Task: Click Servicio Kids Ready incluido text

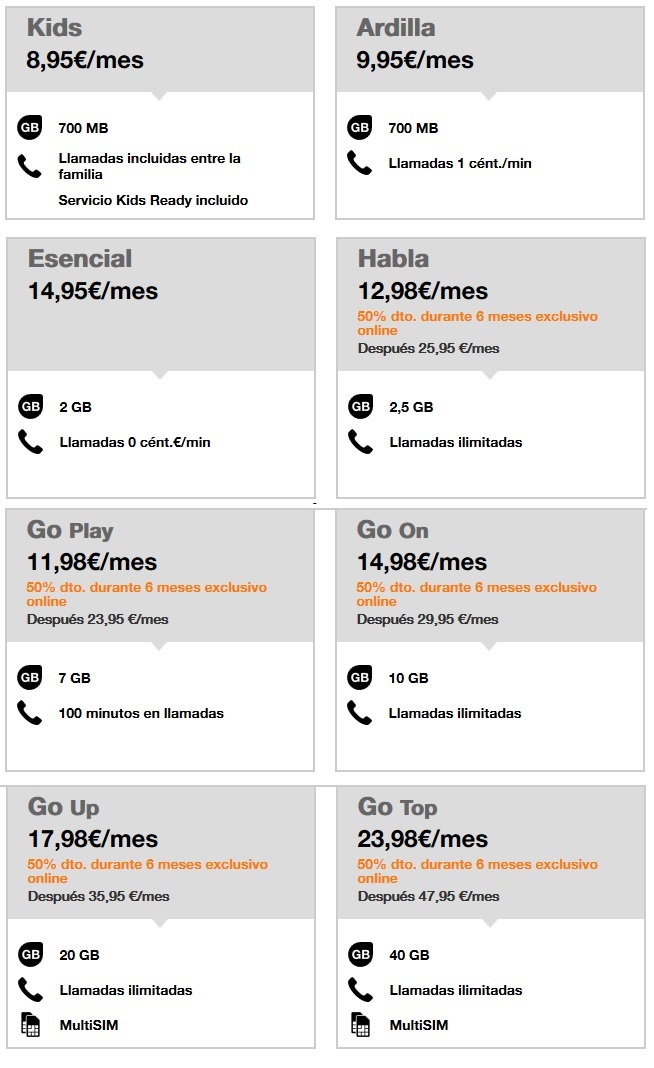Action: [x=153, y=200]
